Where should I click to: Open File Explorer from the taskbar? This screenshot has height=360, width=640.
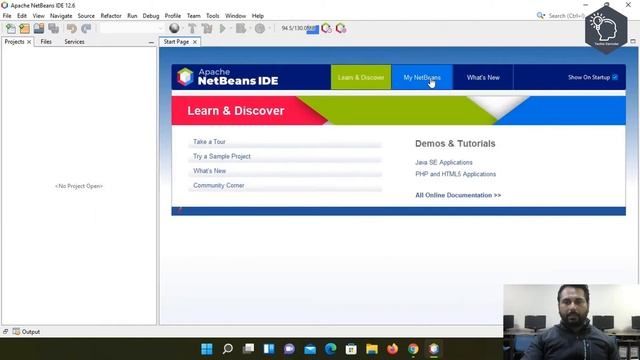pyautogui.click(x=372, y=349)
